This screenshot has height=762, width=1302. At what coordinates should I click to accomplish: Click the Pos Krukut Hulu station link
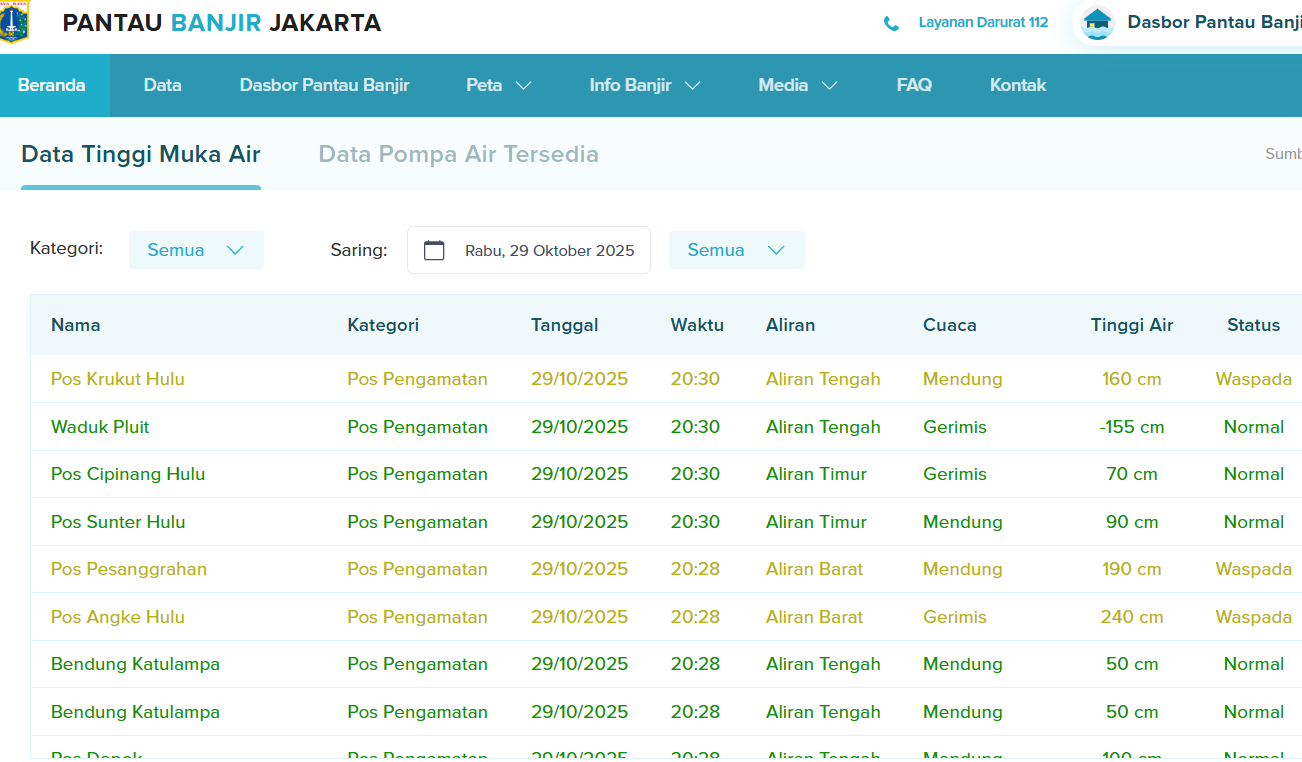tap(117, 379)
